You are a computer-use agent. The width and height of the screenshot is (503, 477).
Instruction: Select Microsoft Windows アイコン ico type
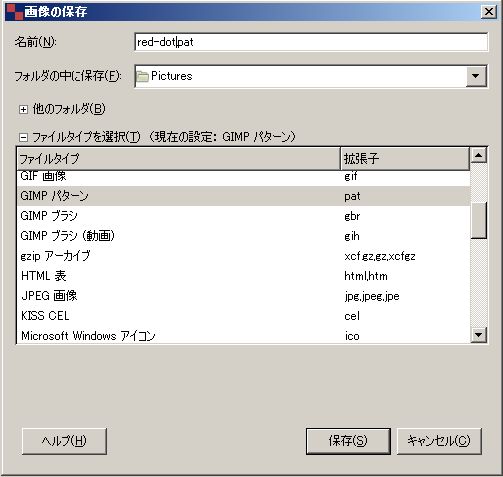click(x=243, y=335)
